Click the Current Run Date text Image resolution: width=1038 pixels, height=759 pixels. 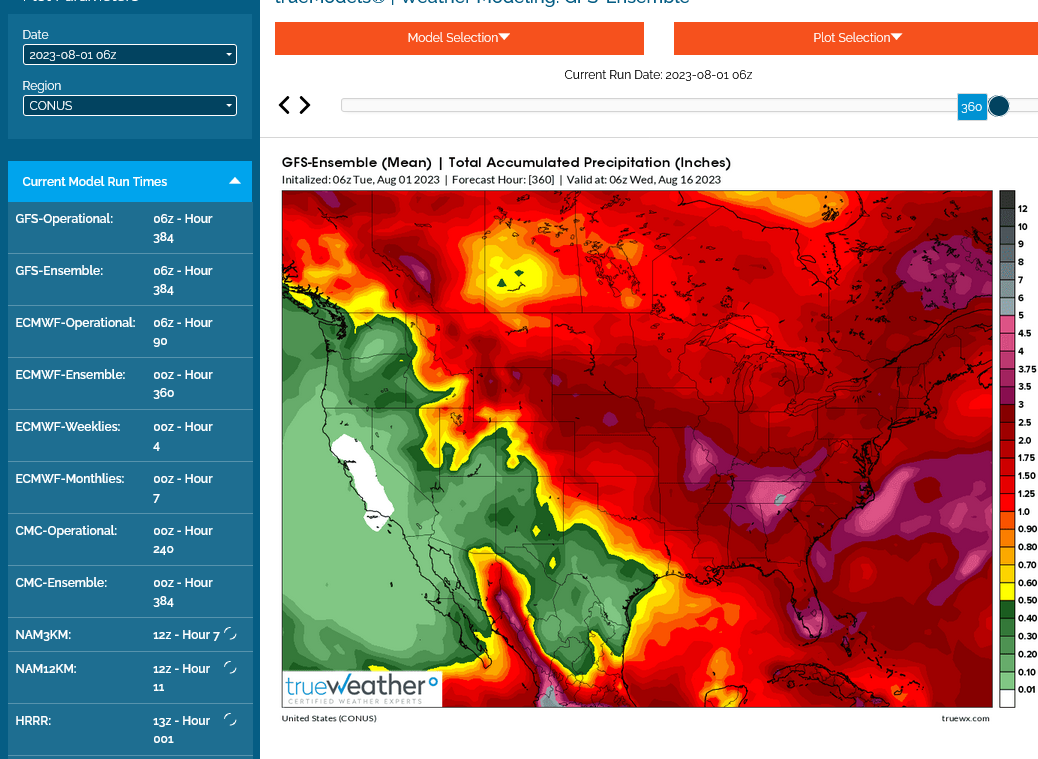[x=658, y=75]
